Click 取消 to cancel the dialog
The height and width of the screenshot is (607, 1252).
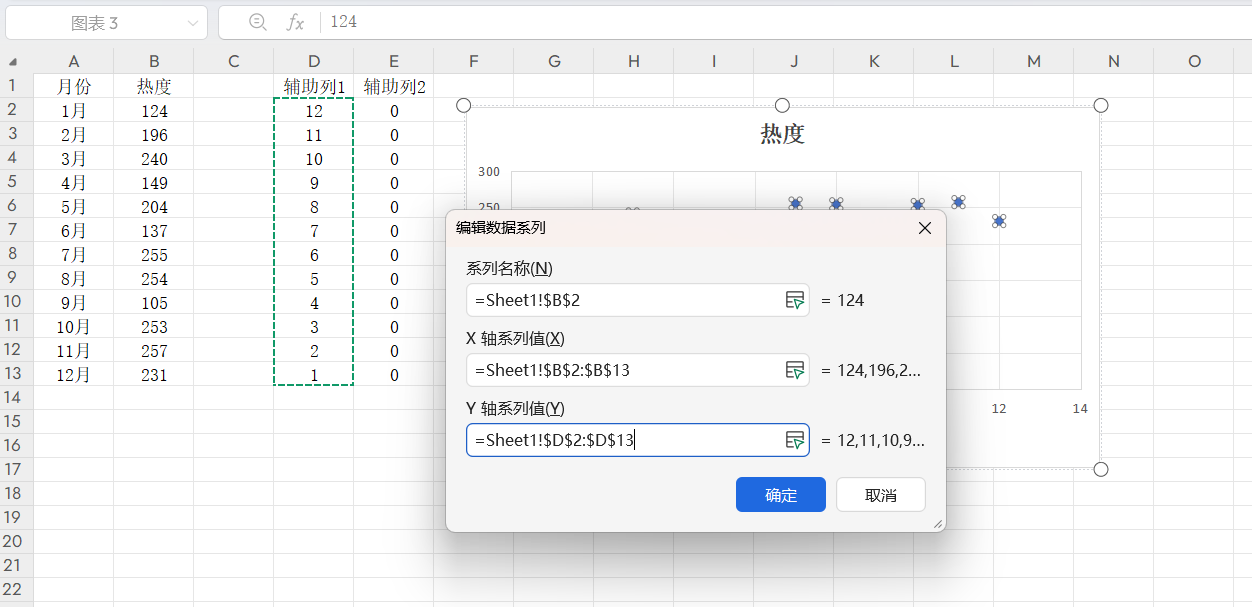click(879, 494)
